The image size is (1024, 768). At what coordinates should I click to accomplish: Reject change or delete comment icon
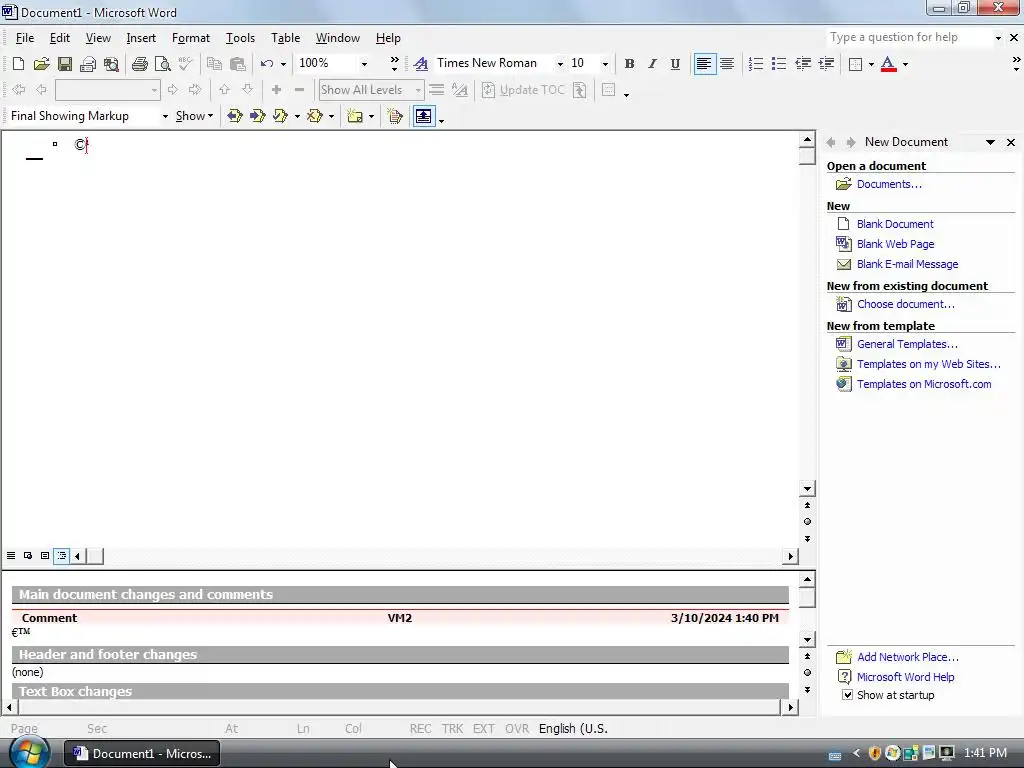click(315, 116)
